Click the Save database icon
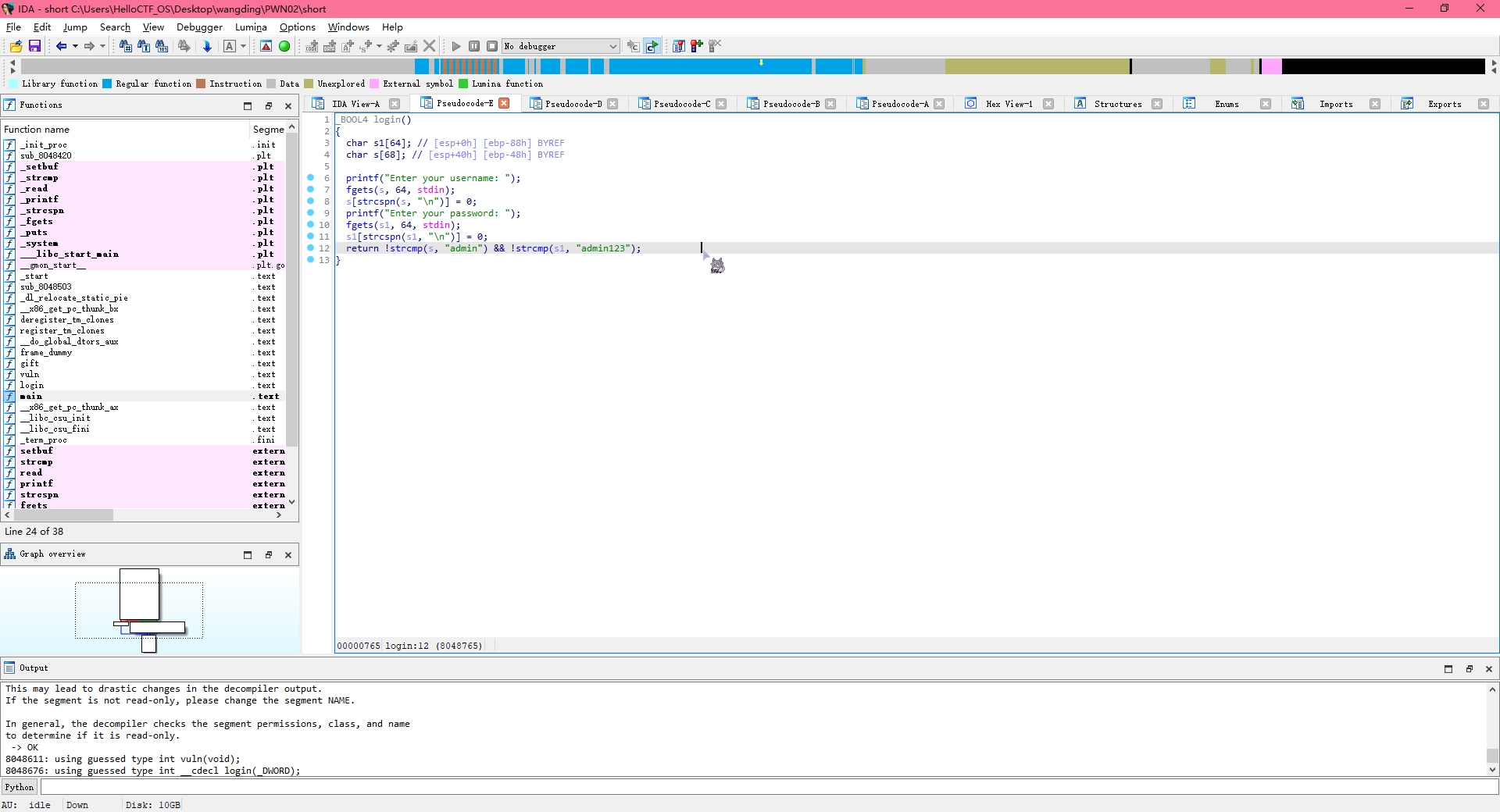Viewport: 1500px width, 812px height. (34, 47)
